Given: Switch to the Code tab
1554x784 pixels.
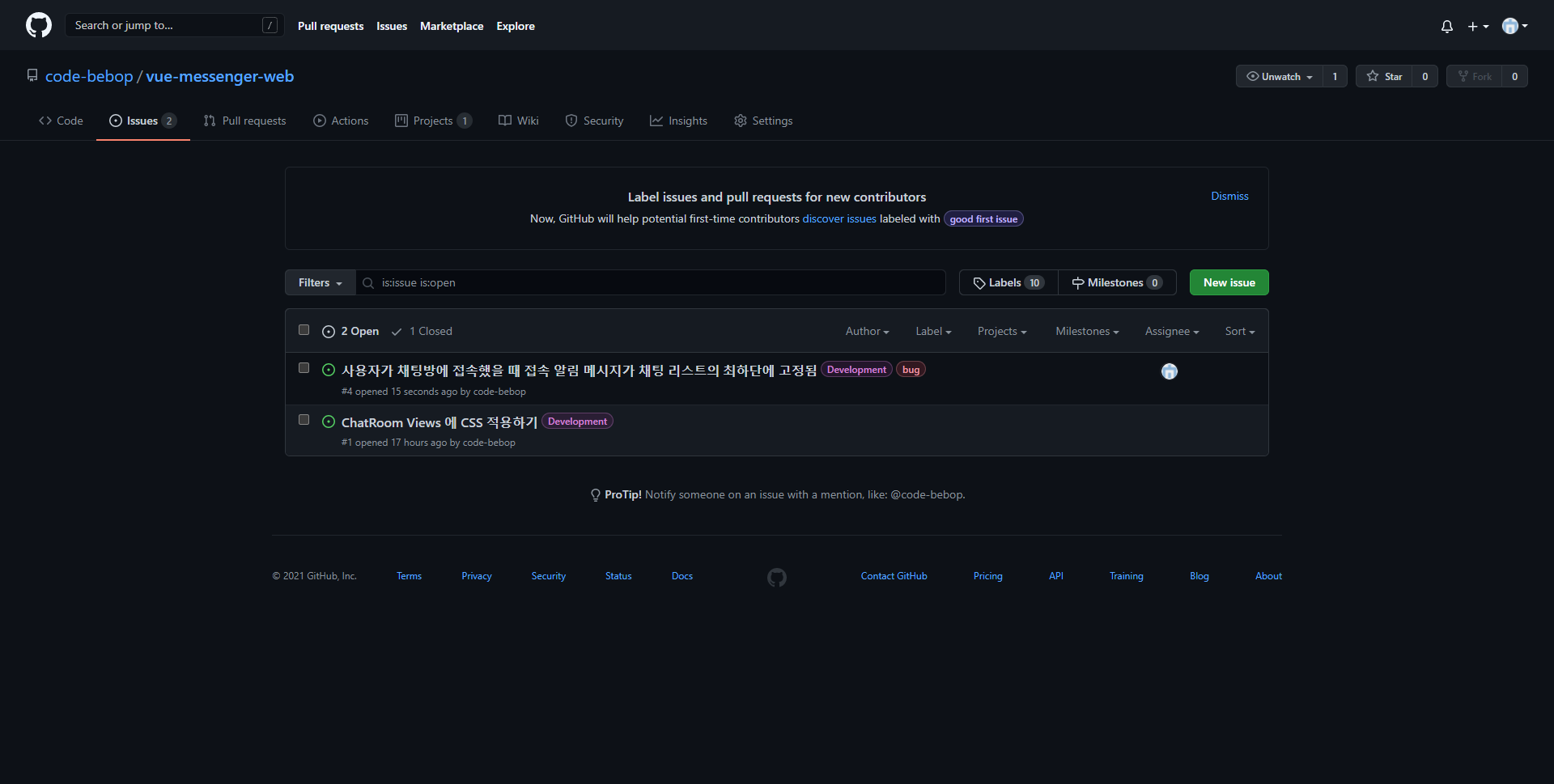Looking at the screenshot, I should [61, 121].
